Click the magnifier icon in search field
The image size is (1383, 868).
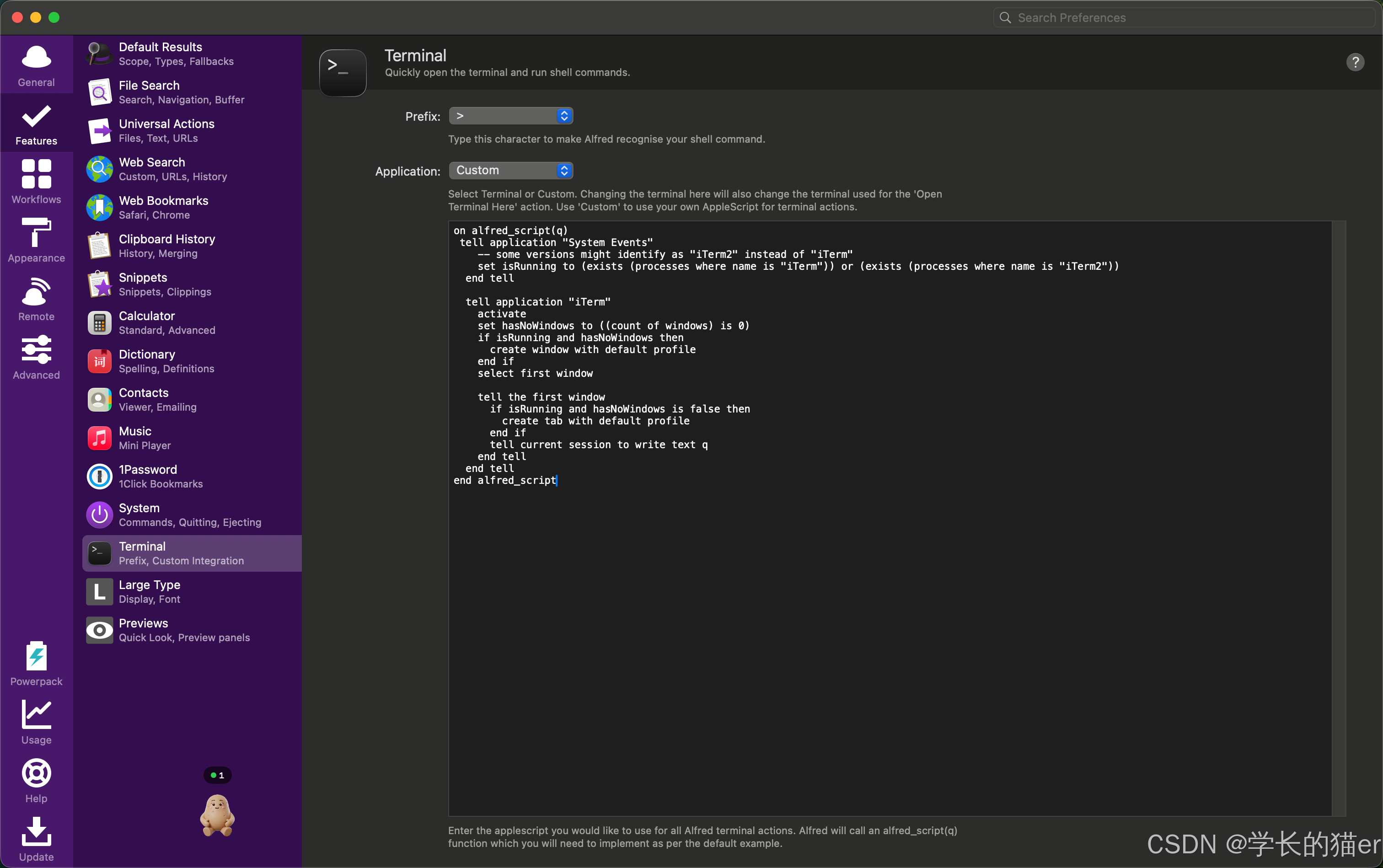coord(1005,18)
